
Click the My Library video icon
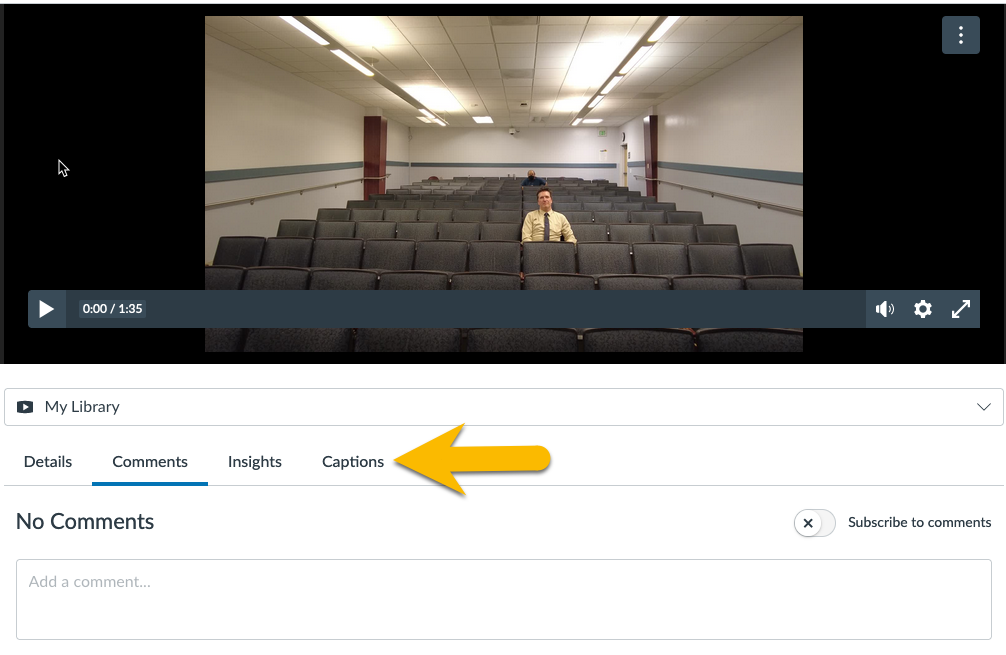(x=25, y=407)
